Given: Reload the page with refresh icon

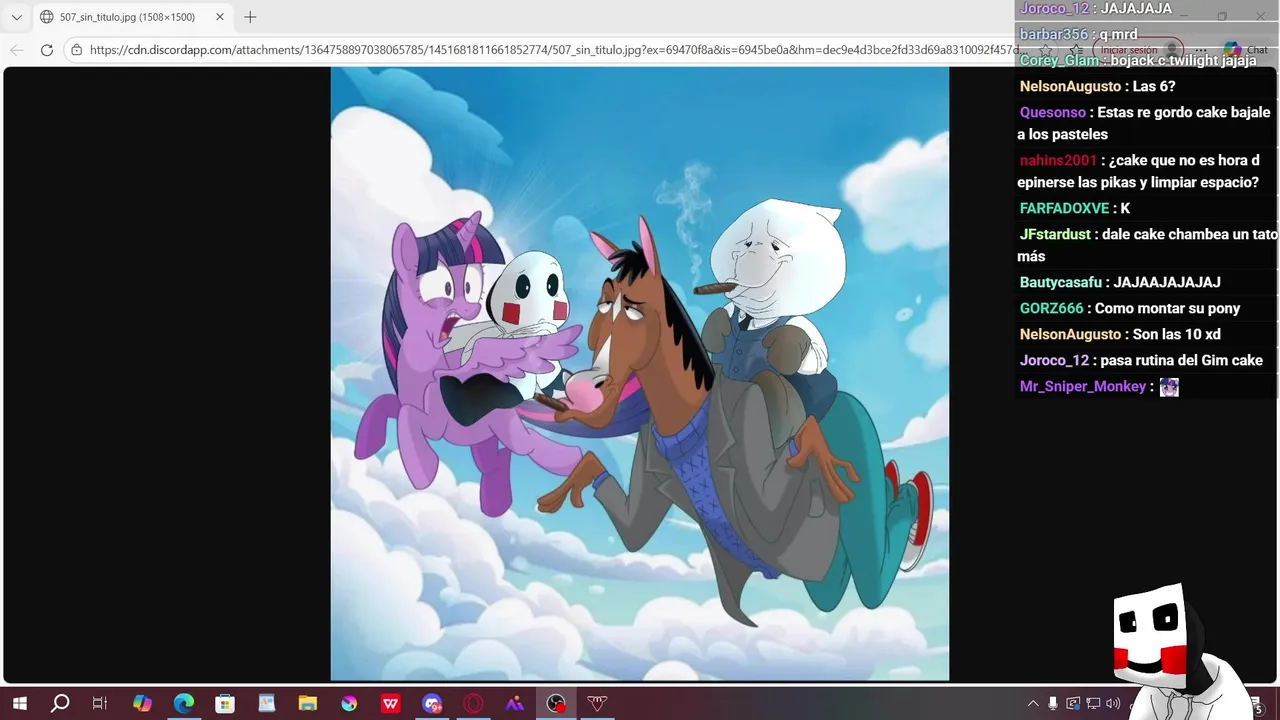Looking at the screenshot, I should (x=47, y=50).
